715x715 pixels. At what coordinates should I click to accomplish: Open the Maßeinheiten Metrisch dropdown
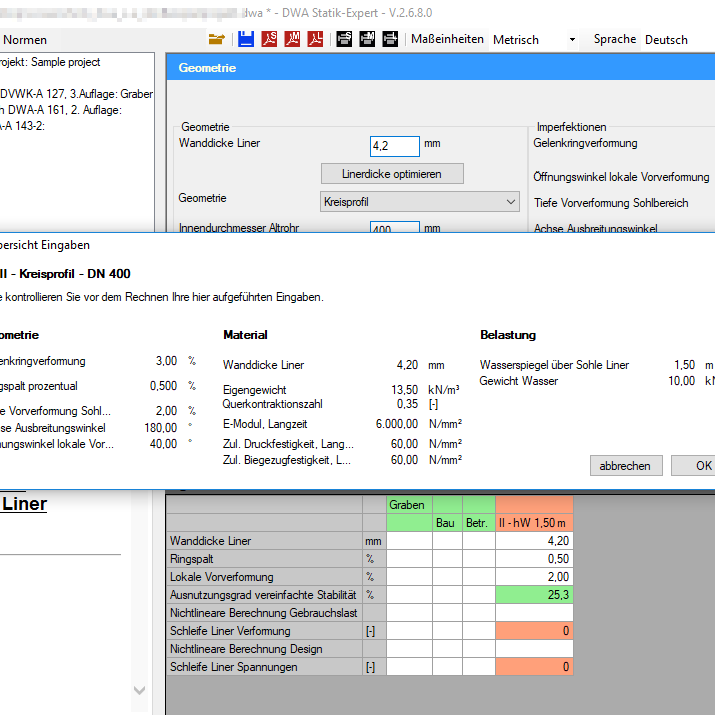click(x=532, y=40)
